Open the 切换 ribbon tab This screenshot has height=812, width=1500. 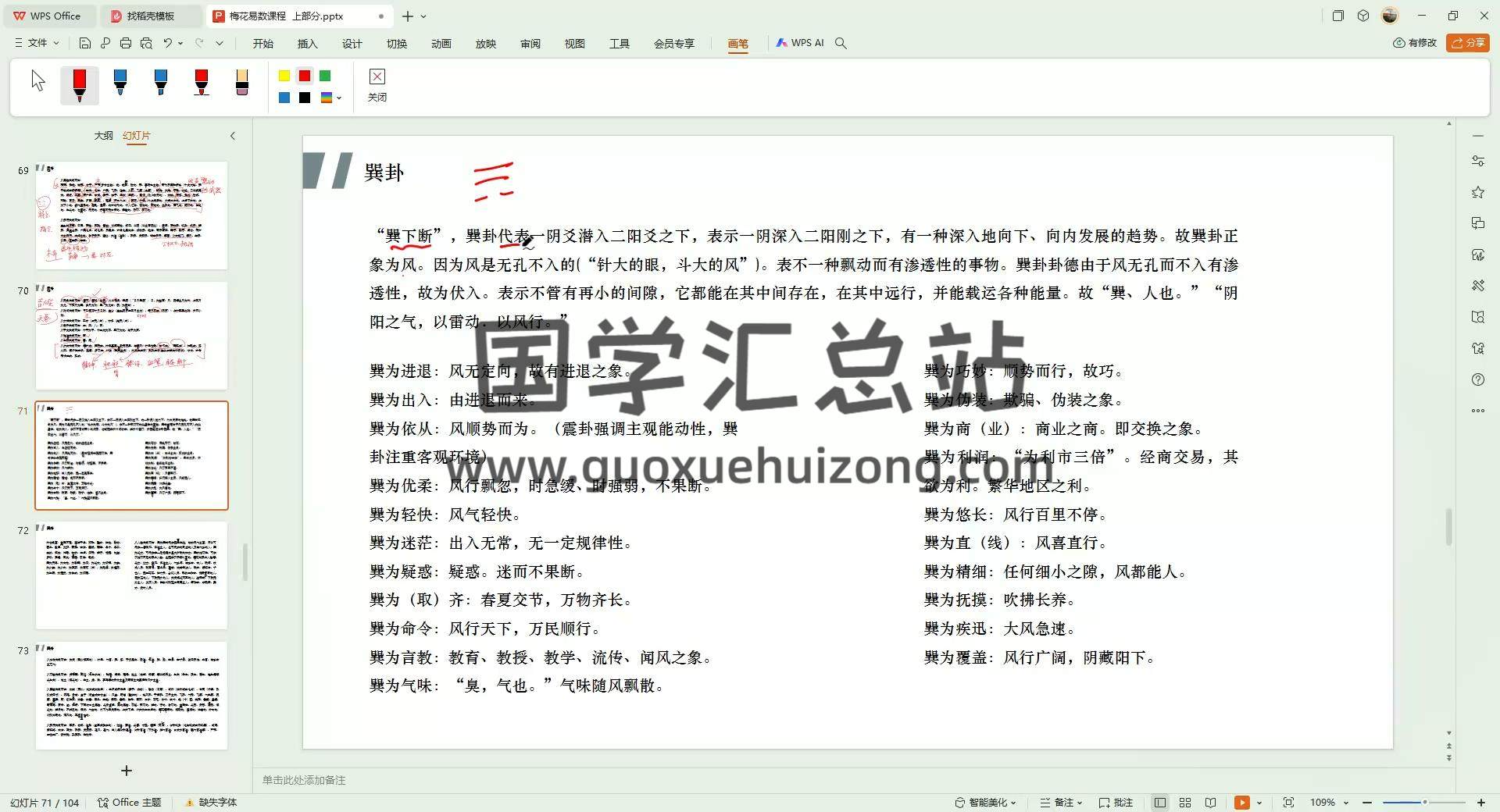pyautogui.click(x=397, y=44)
